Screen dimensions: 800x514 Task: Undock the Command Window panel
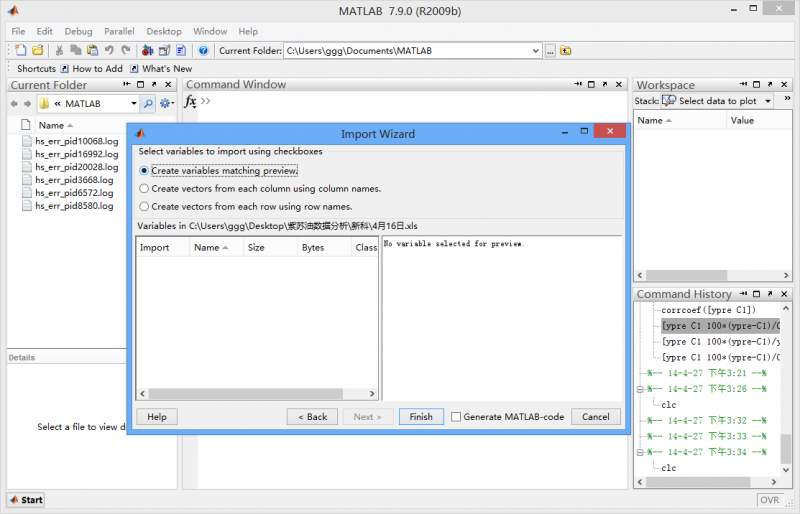(605, 84)
